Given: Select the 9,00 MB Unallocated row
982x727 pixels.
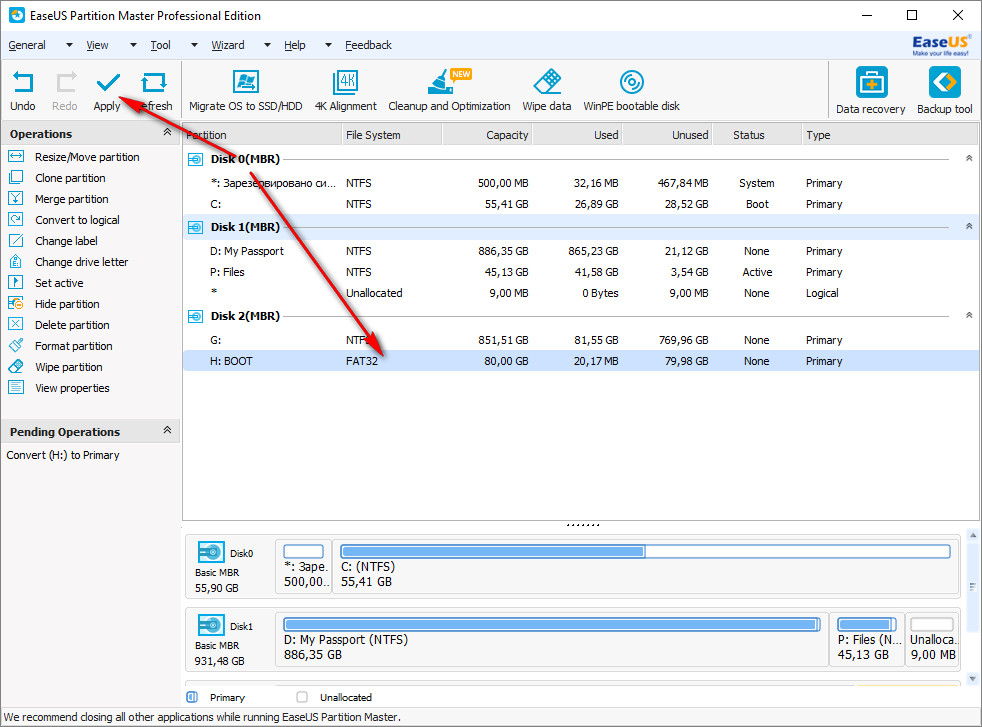Looking at the screenshot, I should pos(581,293).
